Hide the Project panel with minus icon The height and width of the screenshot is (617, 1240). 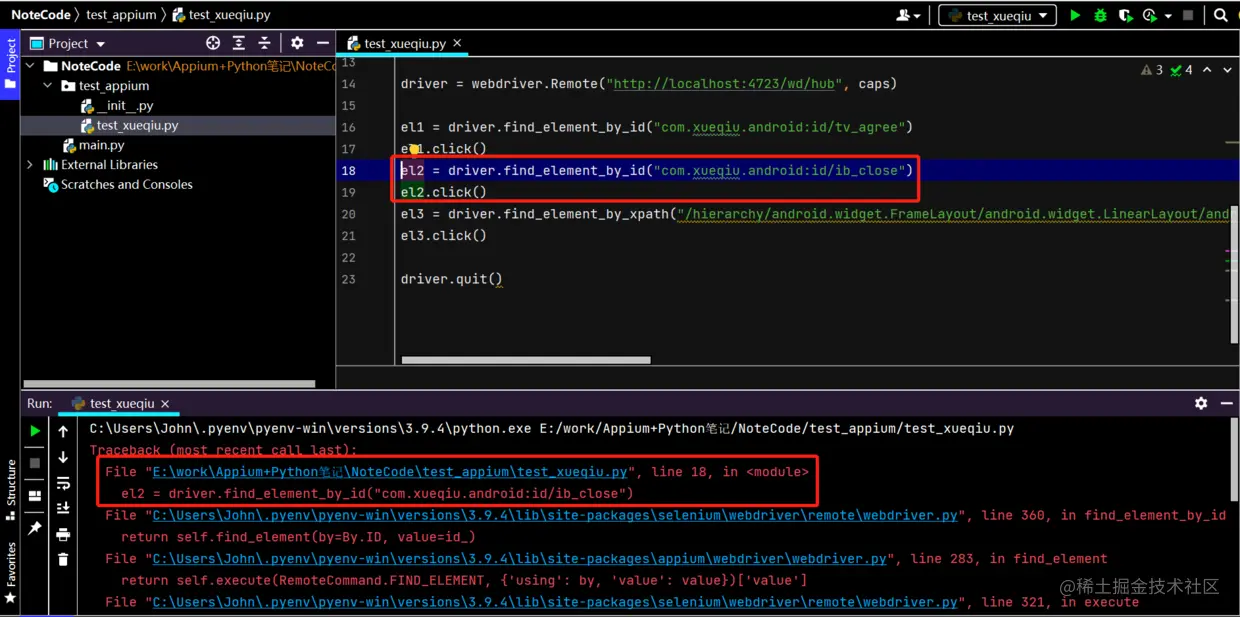coord(322,43)
